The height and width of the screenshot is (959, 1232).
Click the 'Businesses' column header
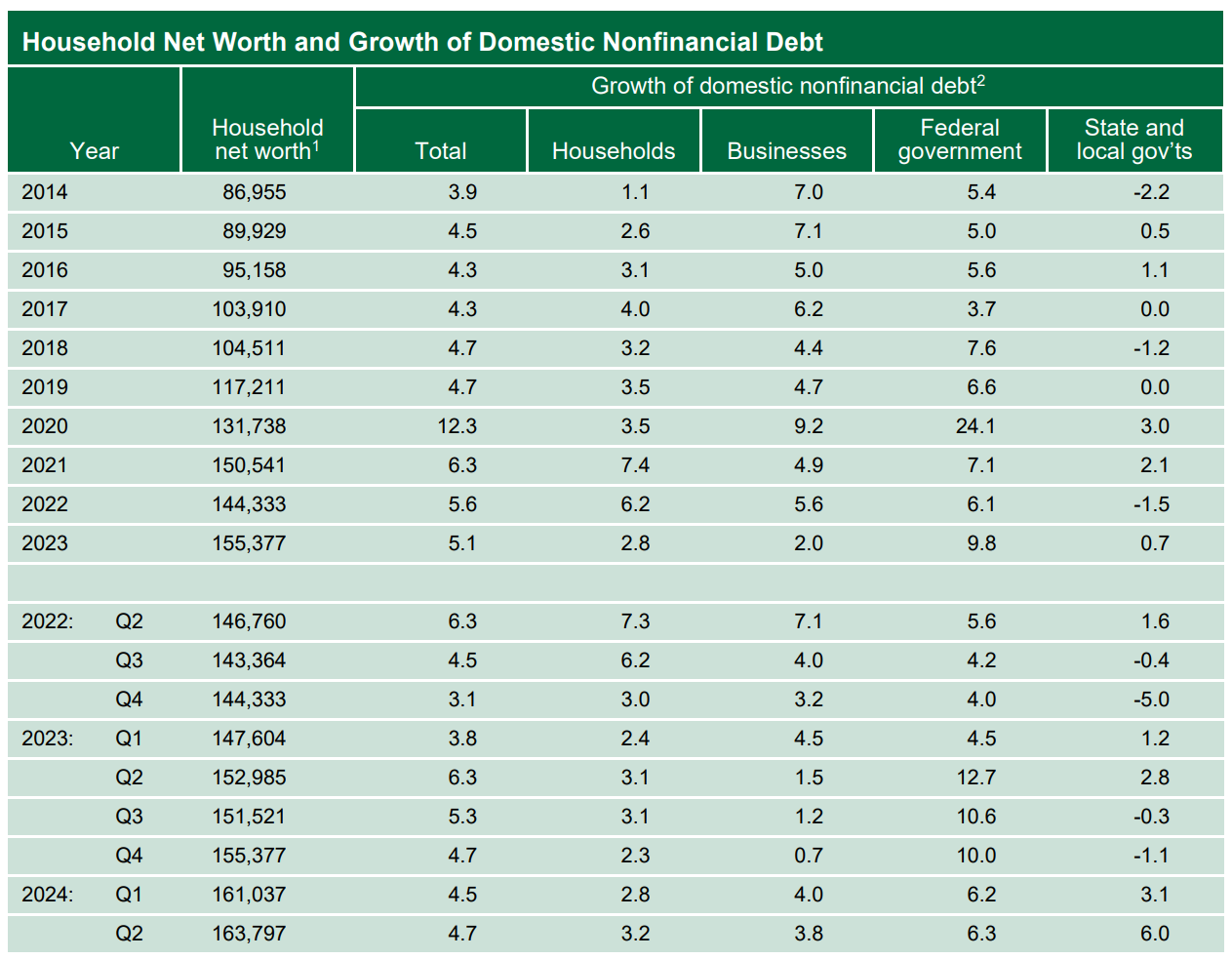tap(786, 151)
